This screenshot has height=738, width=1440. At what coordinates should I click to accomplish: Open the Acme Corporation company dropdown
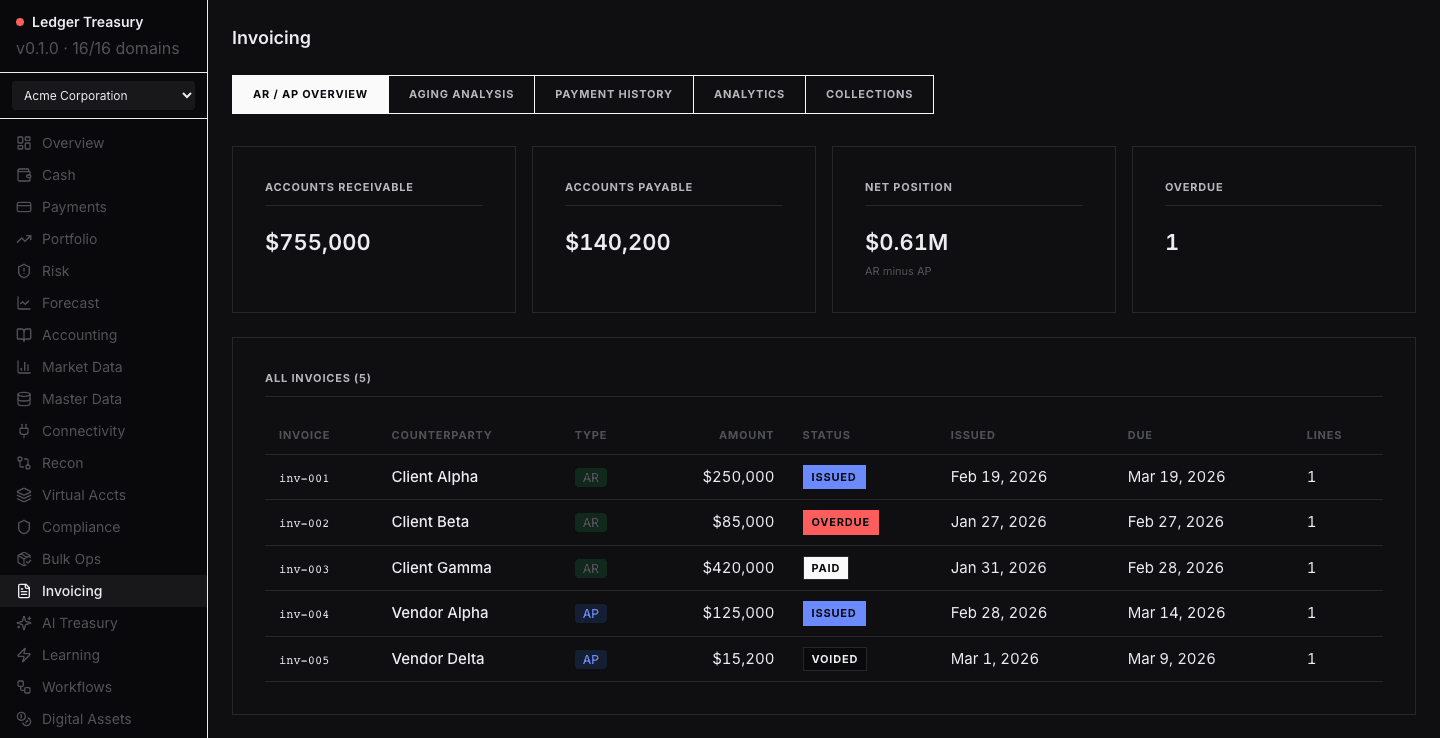pos(104,96)
